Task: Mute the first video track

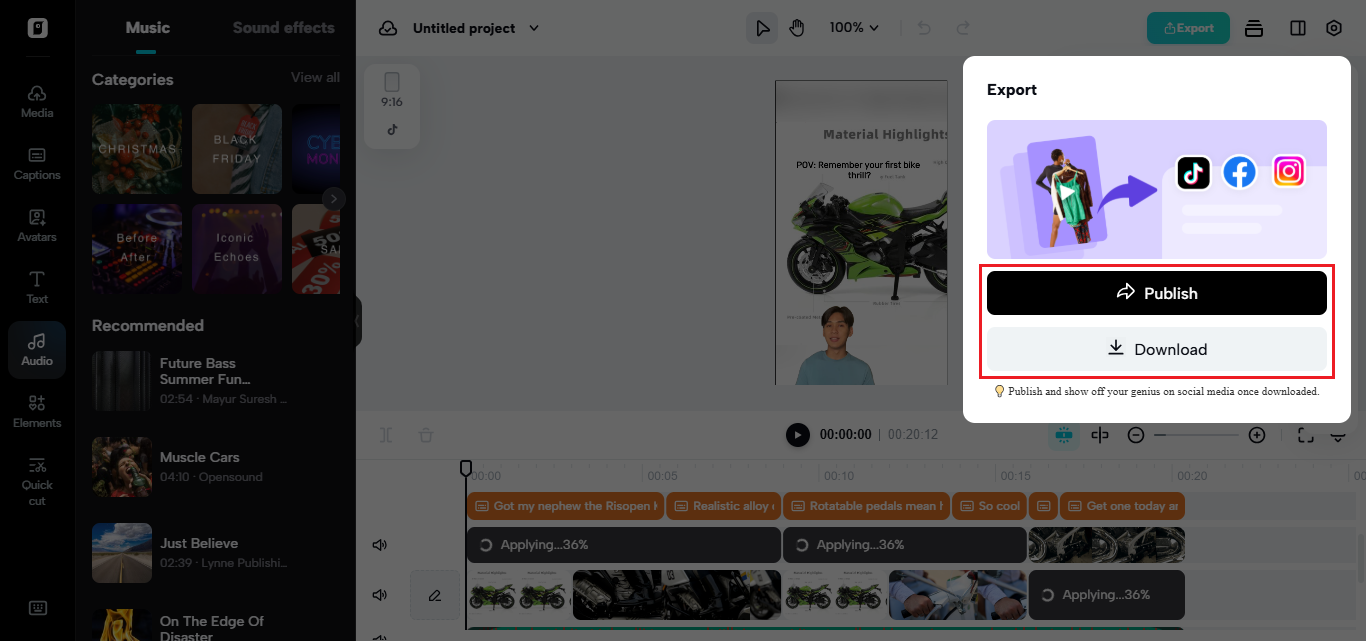Action: [380, 545]
